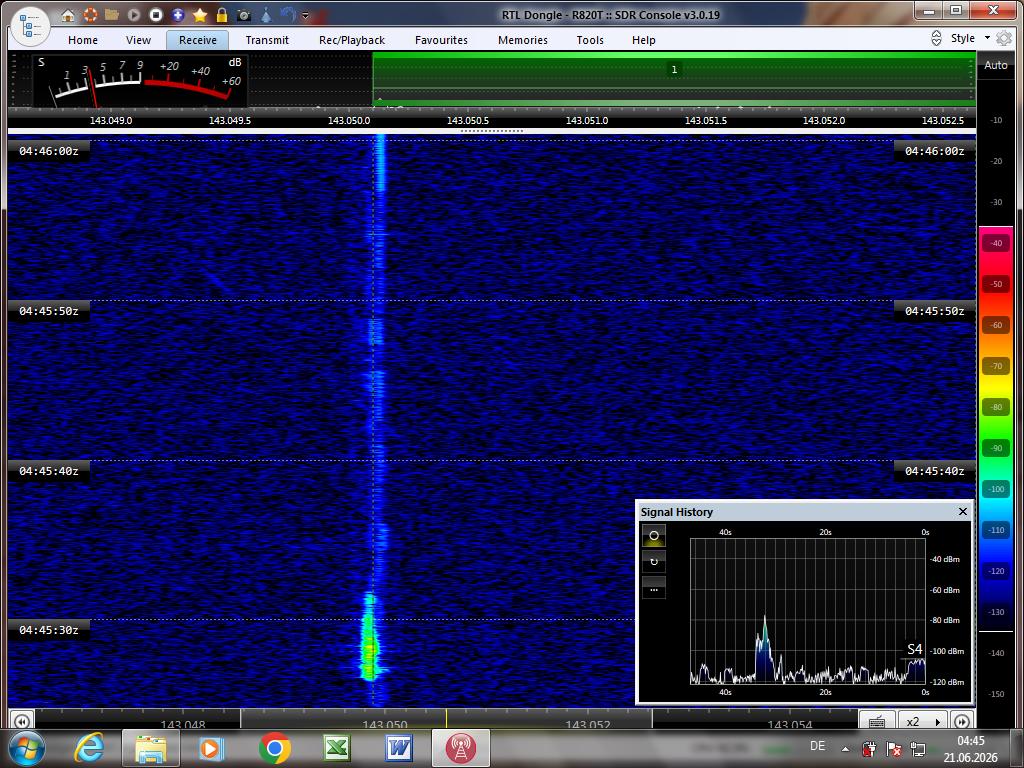Click the grey play icon in quick access toolbar
Screen dimensions: 1024x768
pos(134,14)
